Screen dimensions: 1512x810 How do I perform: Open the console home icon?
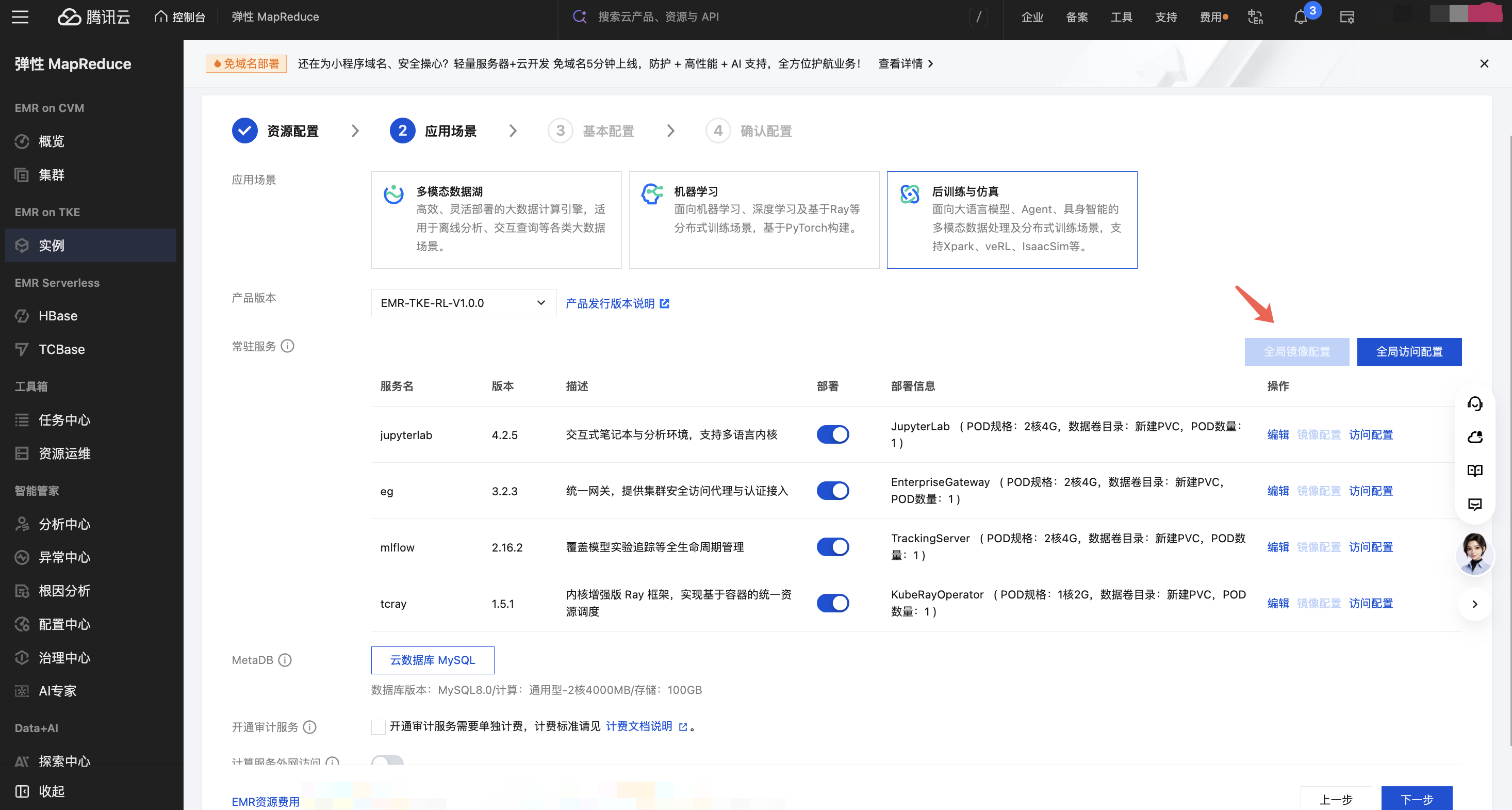point(160,17)
